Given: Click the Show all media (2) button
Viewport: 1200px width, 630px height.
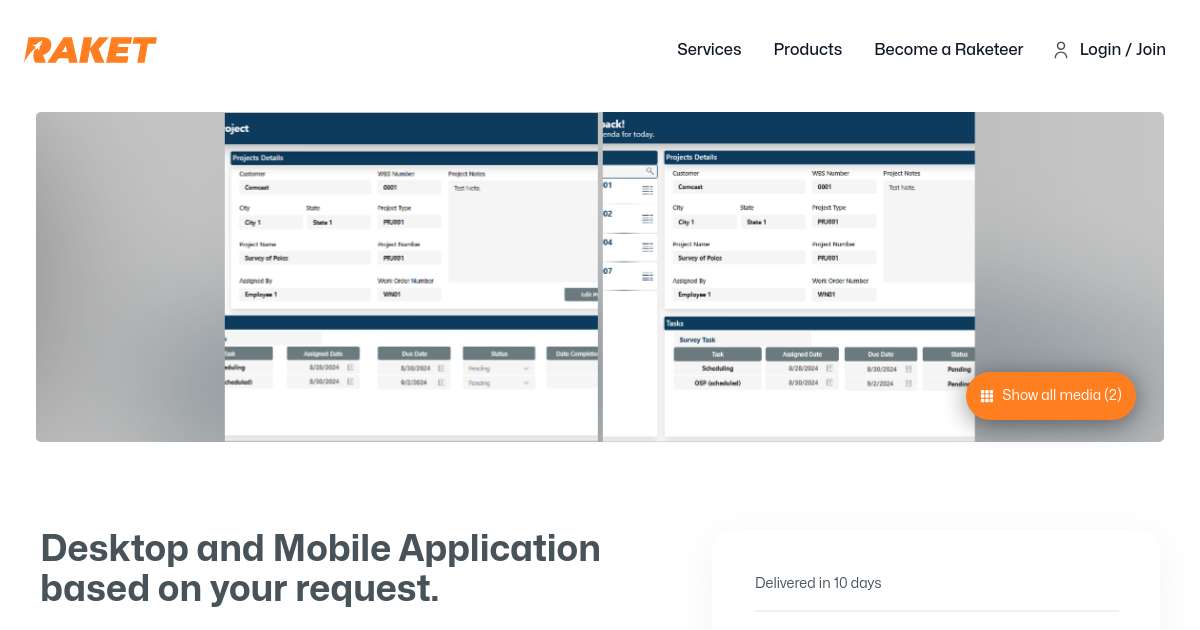Looking at the screenshot, I should tap(1051, 396).
